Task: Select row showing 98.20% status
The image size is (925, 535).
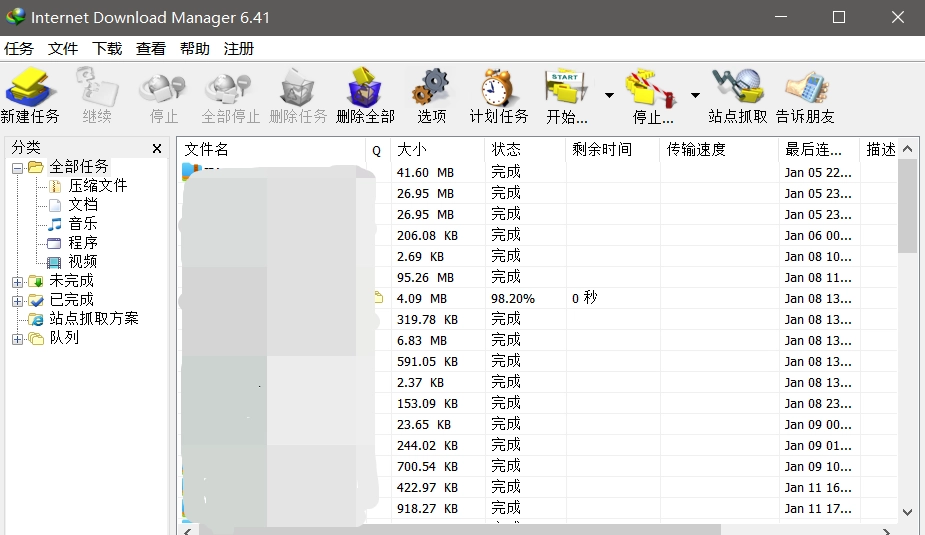Action: 537,298
